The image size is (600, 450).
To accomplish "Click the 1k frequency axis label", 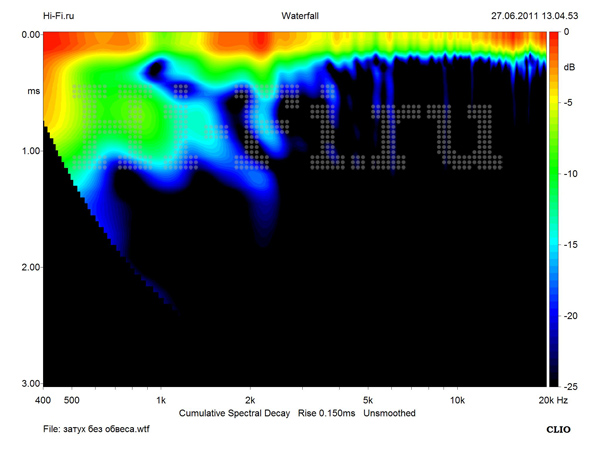I will click(x=161, y=400).
